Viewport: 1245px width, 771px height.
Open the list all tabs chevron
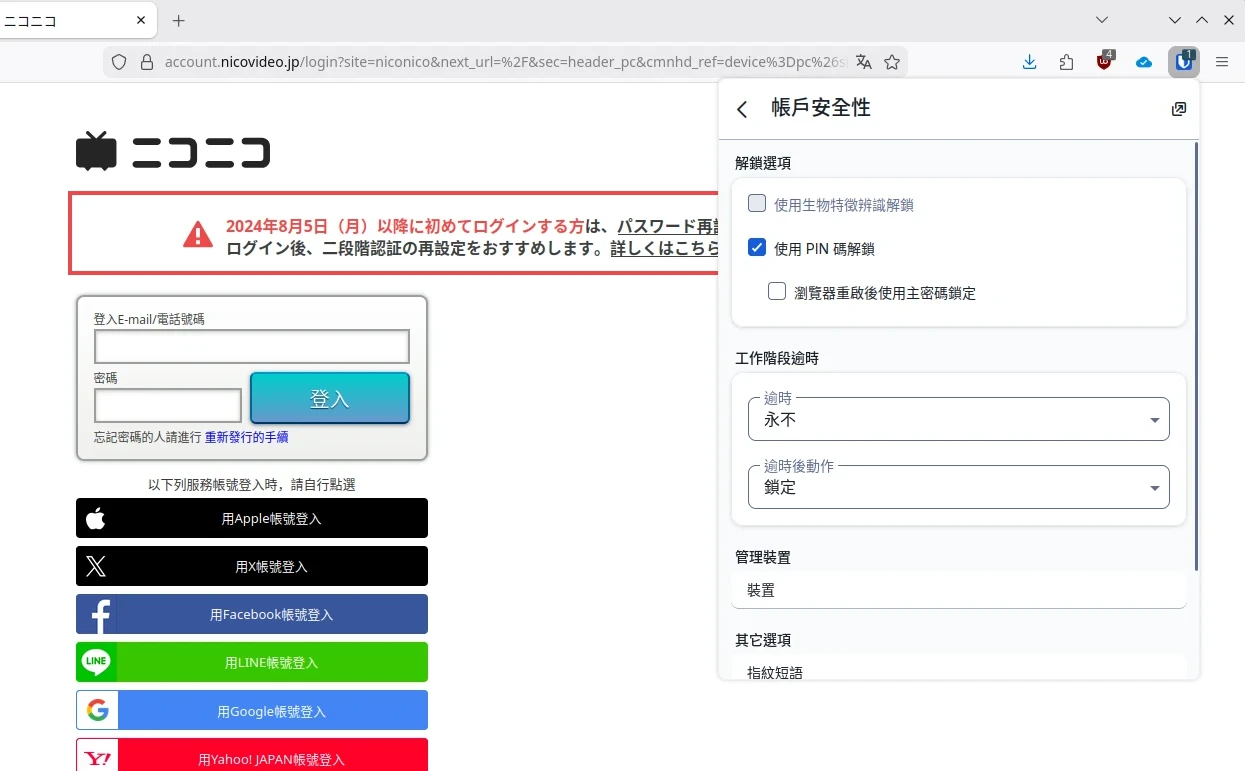click(x=1101, y=20)
